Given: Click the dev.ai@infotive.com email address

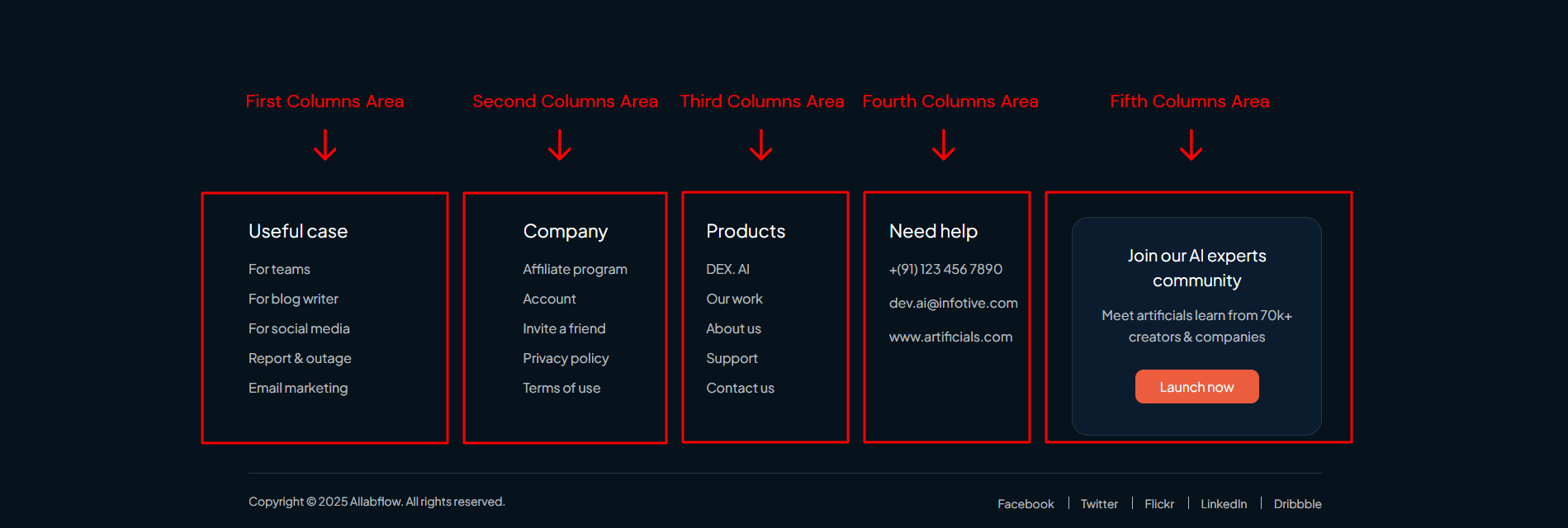Looking at the screenshot, I should tap(953, 303).
